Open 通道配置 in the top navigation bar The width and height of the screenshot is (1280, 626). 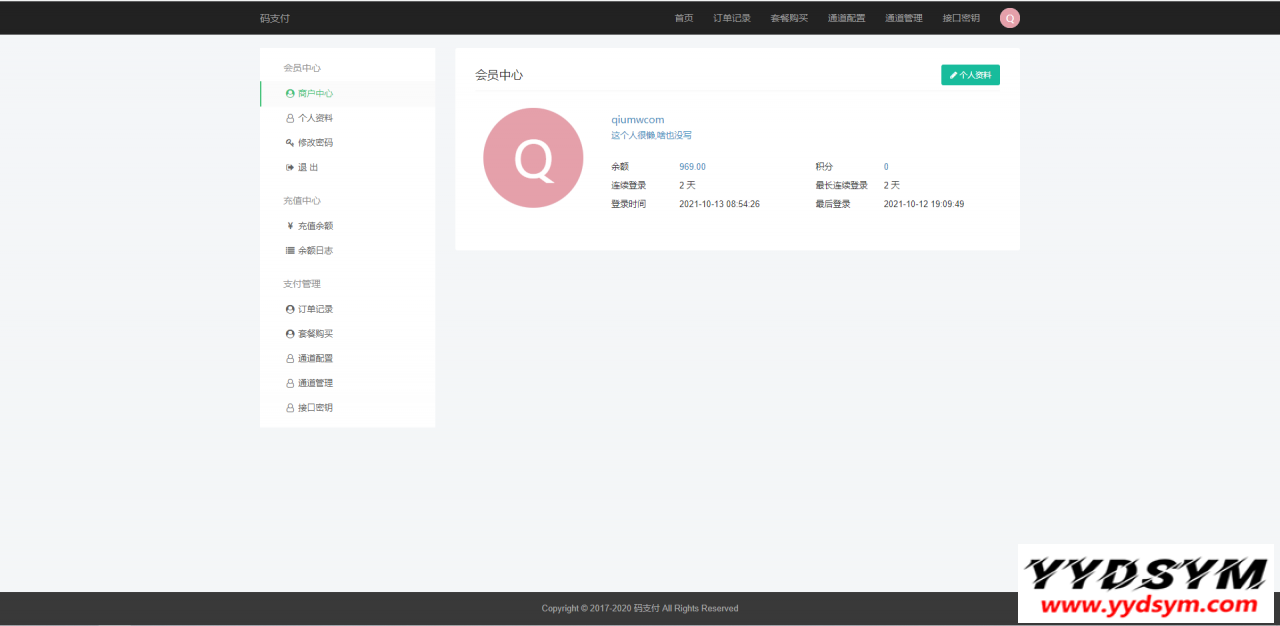tap(847, 18)
